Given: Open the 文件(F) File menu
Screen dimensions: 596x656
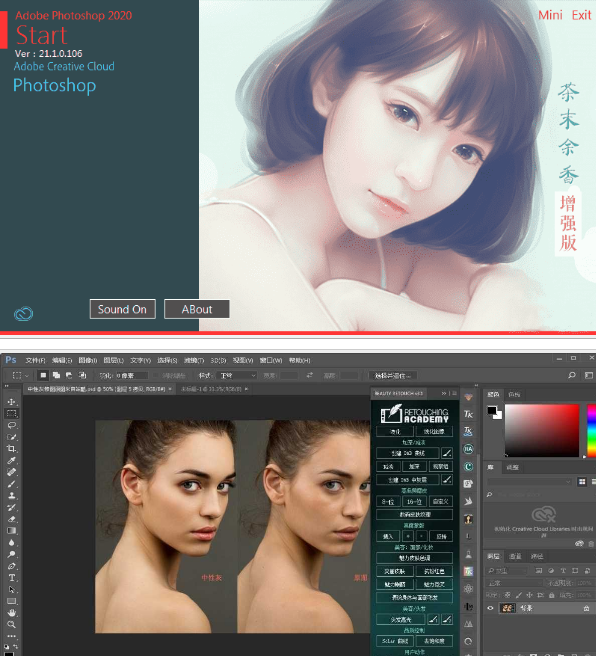Looking at the screenshot, I should (35, 360).
